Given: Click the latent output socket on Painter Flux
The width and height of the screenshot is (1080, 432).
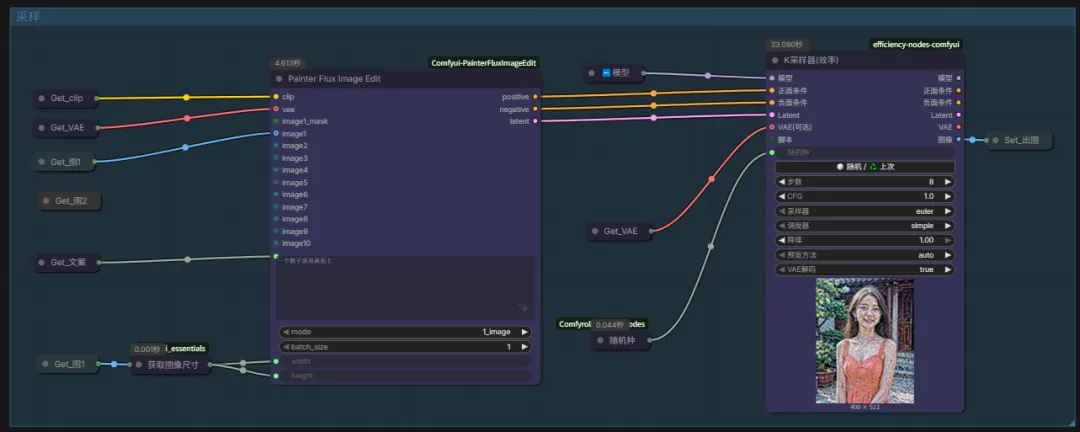Looking at the screenshot, I should (536, 121).
